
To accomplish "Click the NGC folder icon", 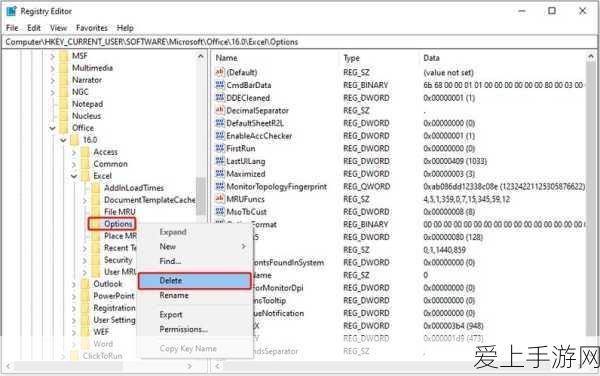I will (x=64, y=92).
